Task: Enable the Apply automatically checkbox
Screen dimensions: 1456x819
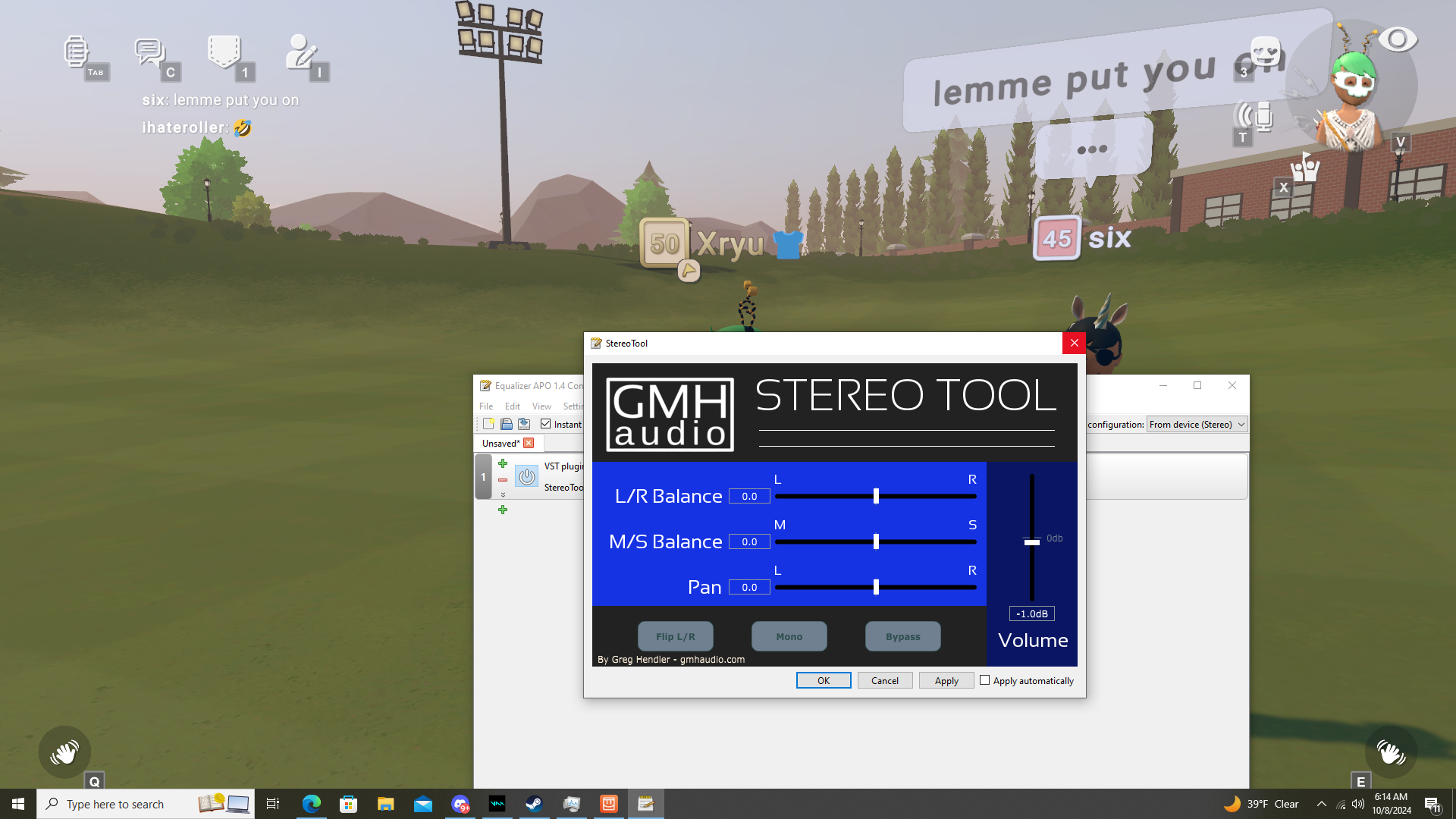Action: pyautogui.click(x=984, y=680)
